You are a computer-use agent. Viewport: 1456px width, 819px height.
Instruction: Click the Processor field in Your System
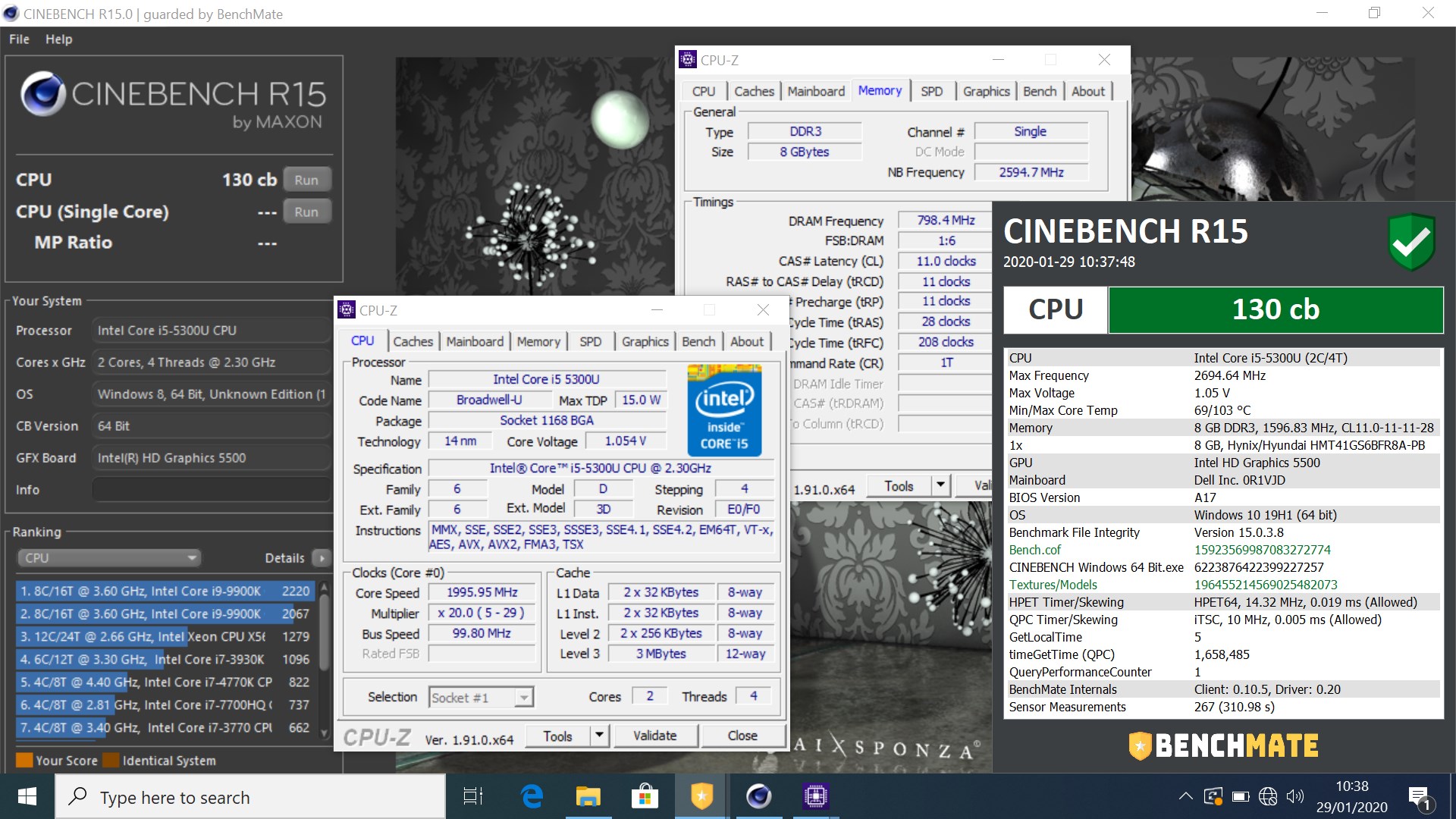click(x=212, y=331)
